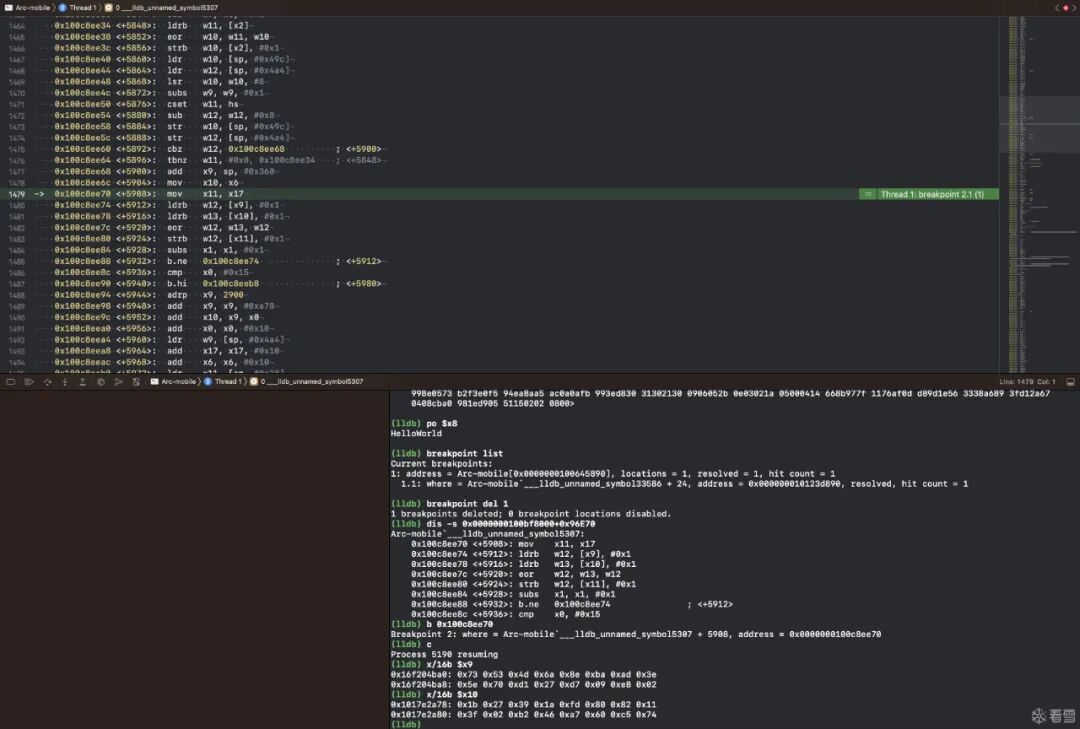Viewport: 1080px width, 729px height.
Task: Click the Step Into debug icon
Action: 65,382
